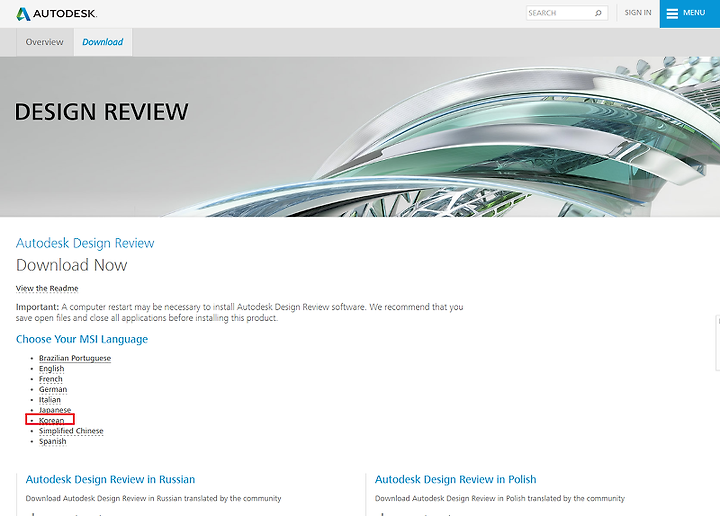Download the Brazilian Portuguese MSI
The width and height of the screenshot is (720, 516).
click(75, 358)
